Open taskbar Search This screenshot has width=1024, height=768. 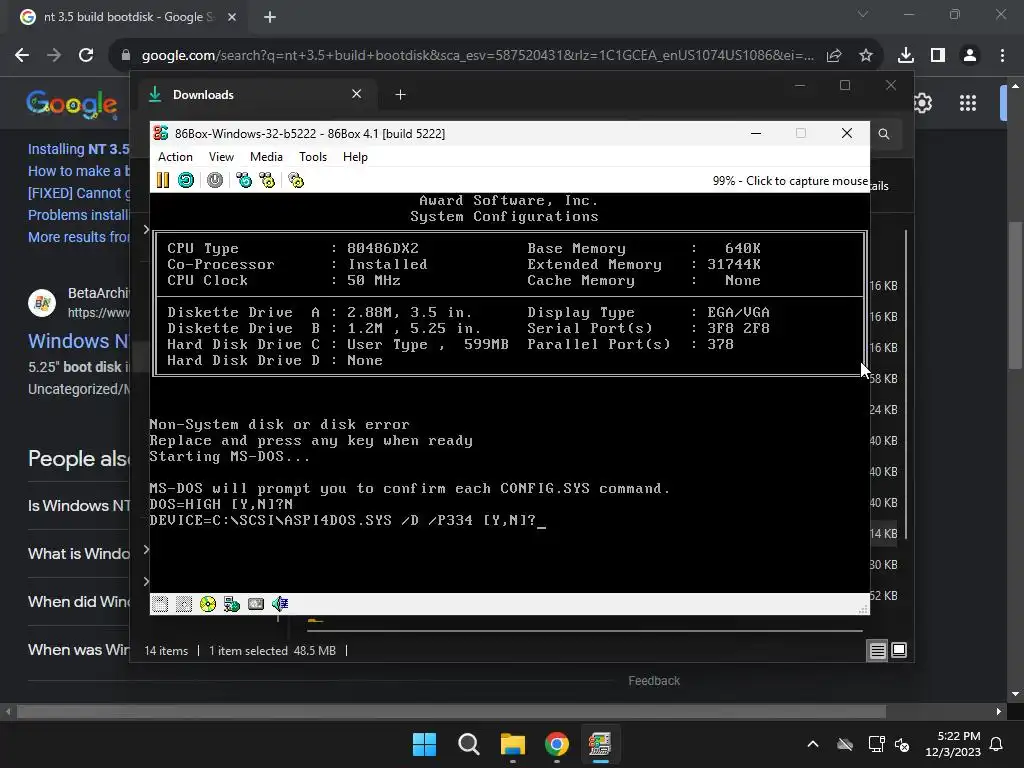468,744
